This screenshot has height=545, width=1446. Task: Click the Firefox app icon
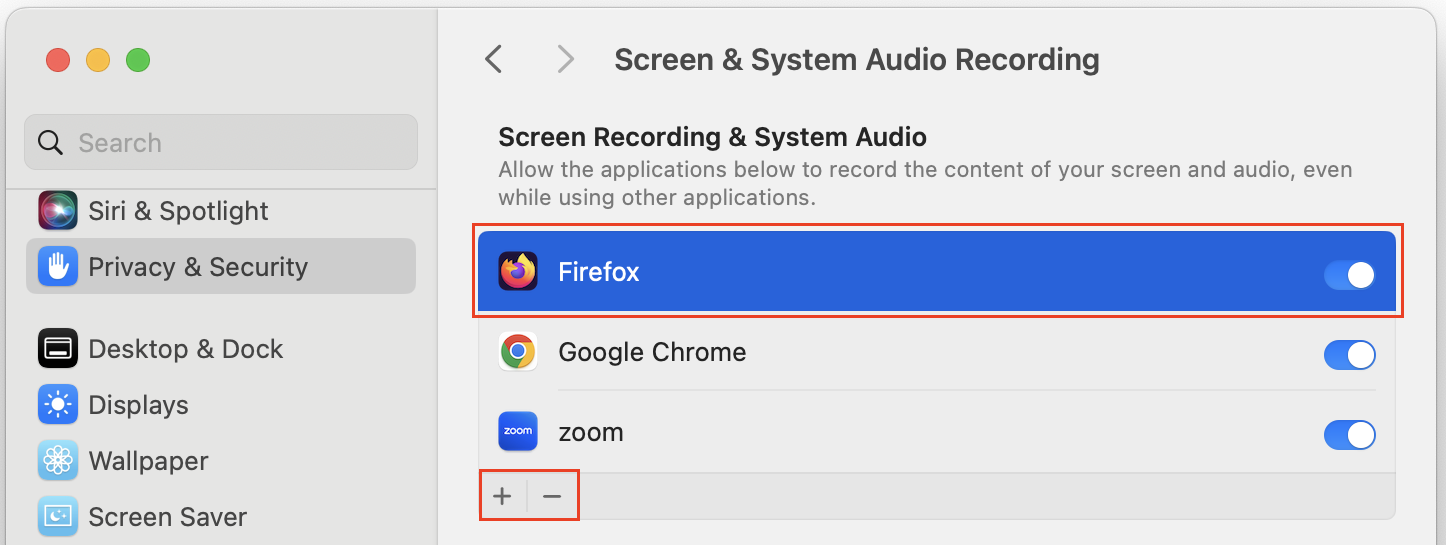[518, 272]
